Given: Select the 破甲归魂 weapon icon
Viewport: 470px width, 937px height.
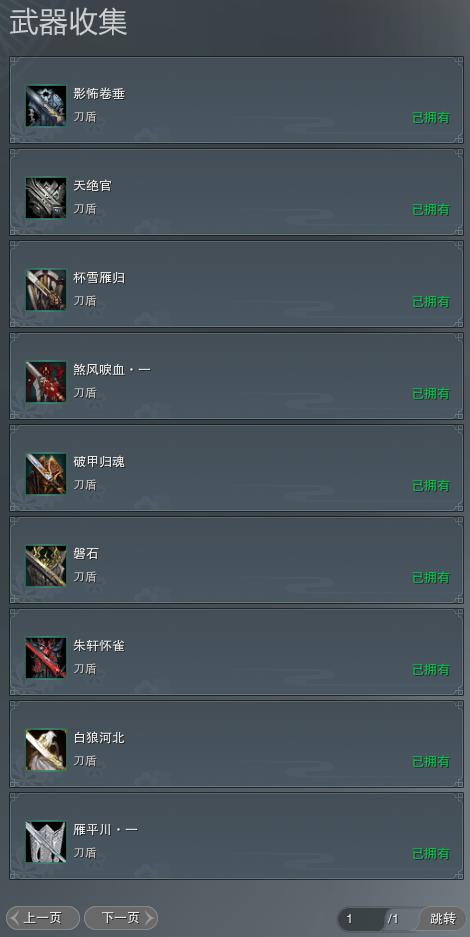Looking at the screenshot, I should pyautogui.click(x=46, y=474).
